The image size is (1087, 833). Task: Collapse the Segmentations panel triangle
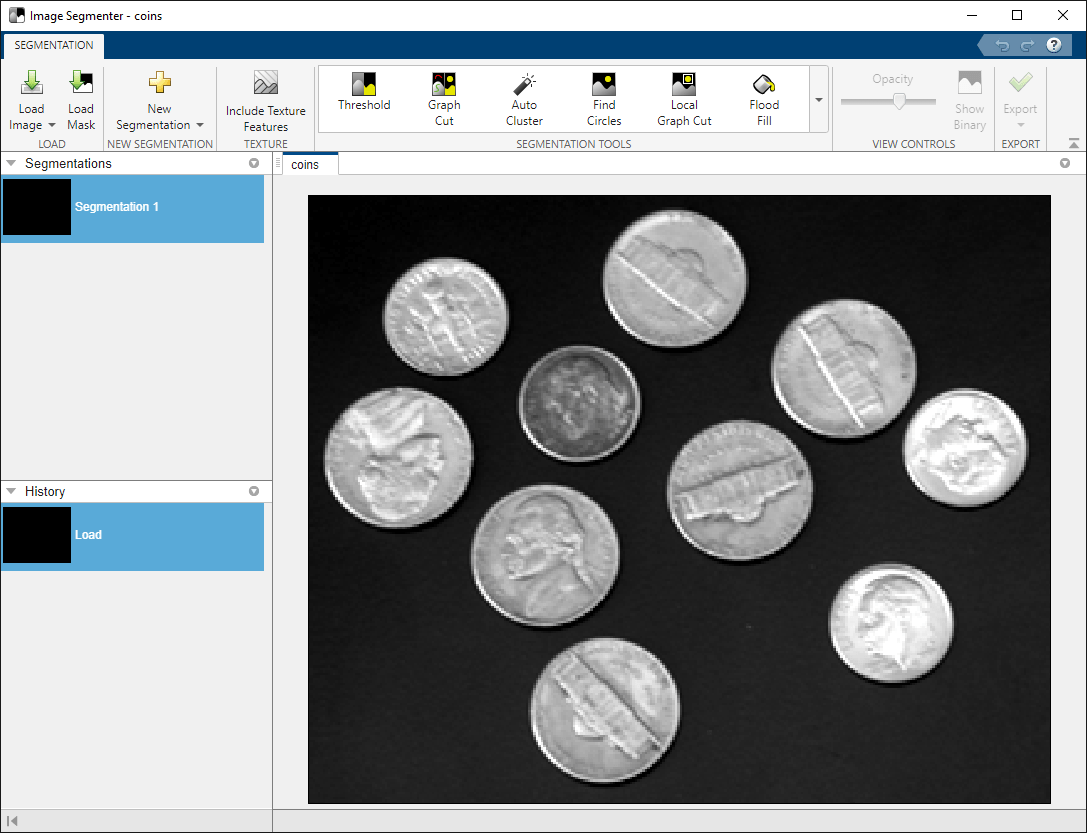[11, 163]
